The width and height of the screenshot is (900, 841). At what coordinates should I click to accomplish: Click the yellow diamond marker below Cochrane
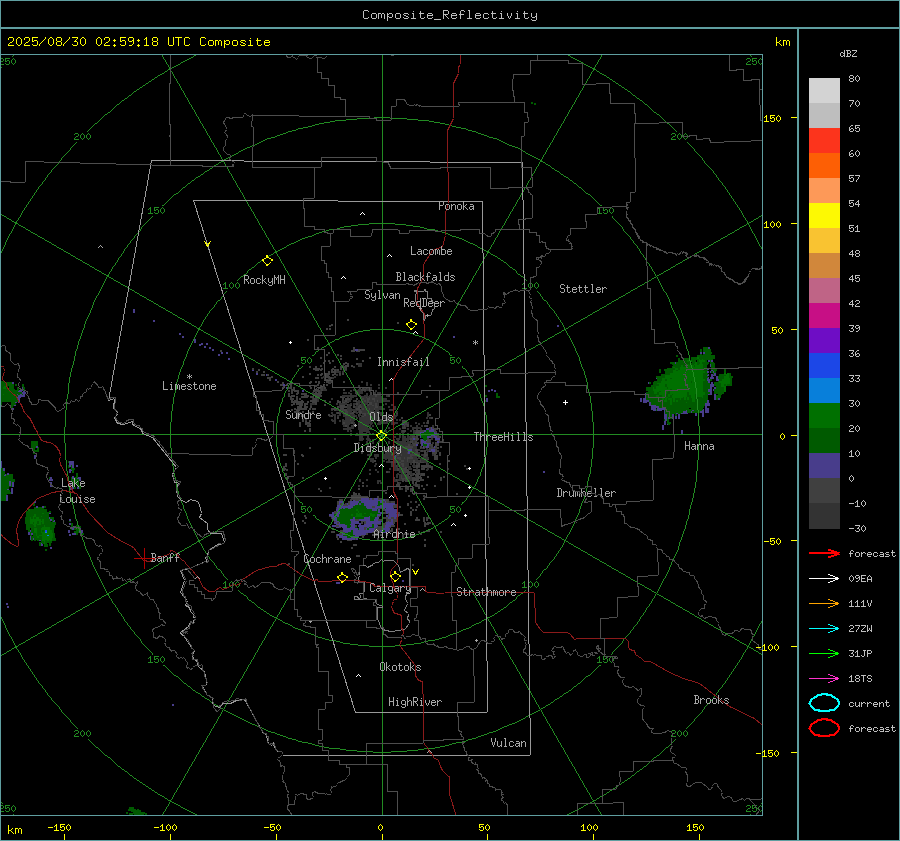[x=342, y=577]
